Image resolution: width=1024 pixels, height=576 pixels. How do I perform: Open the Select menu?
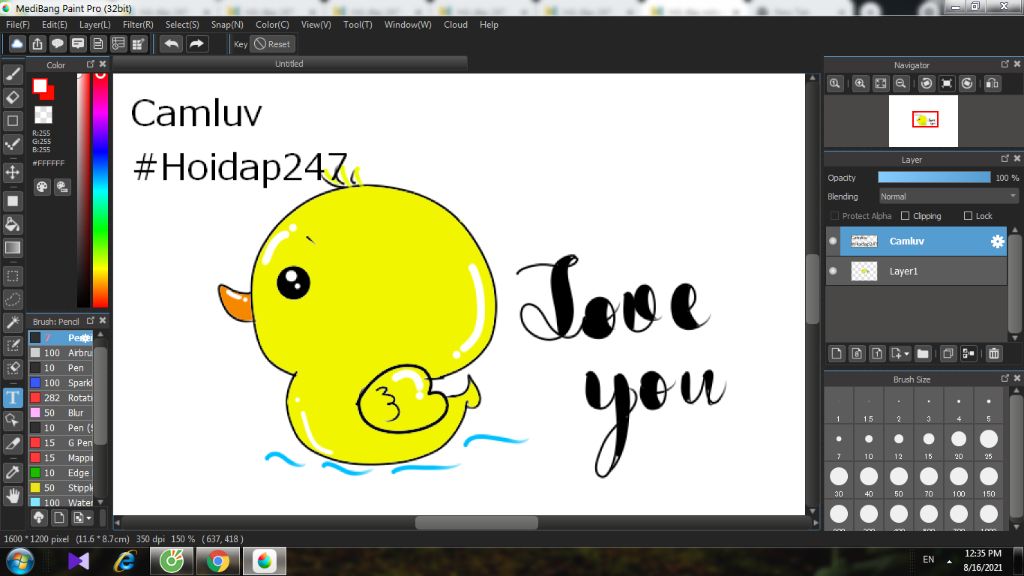tap(182, 25)
